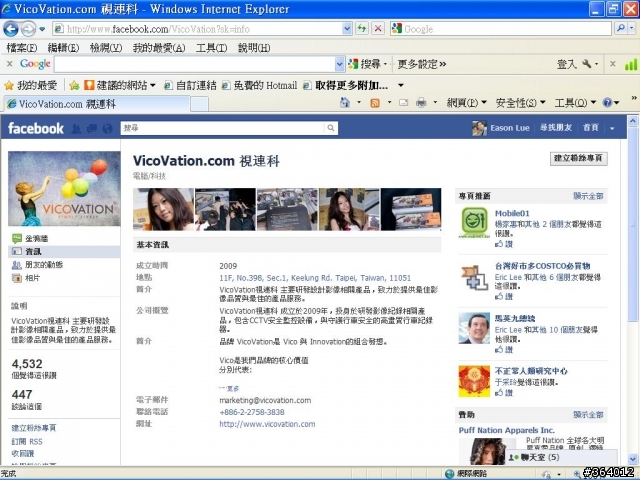Open the http://www.vicovation.com link
640x480 pixels.
267,424
